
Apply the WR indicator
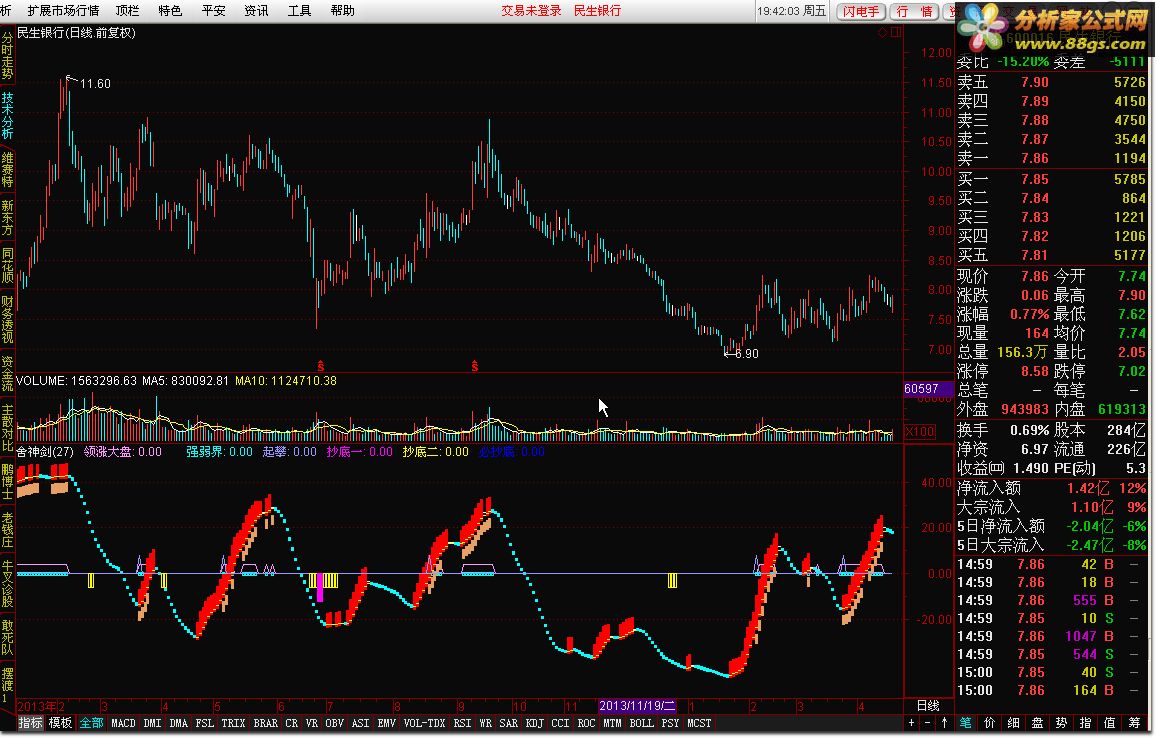point(485,723)
